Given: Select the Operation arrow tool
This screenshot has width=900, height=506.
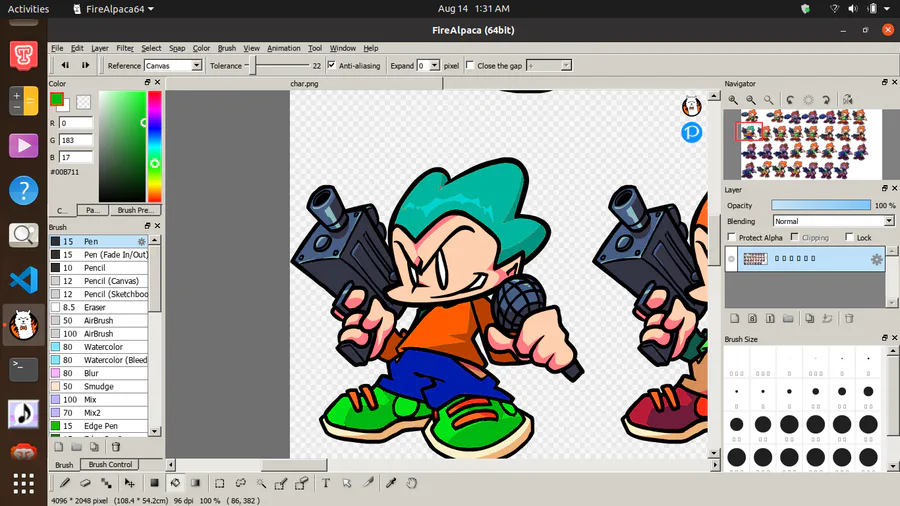Looking at the screenshot, I should tap(347, 483).
